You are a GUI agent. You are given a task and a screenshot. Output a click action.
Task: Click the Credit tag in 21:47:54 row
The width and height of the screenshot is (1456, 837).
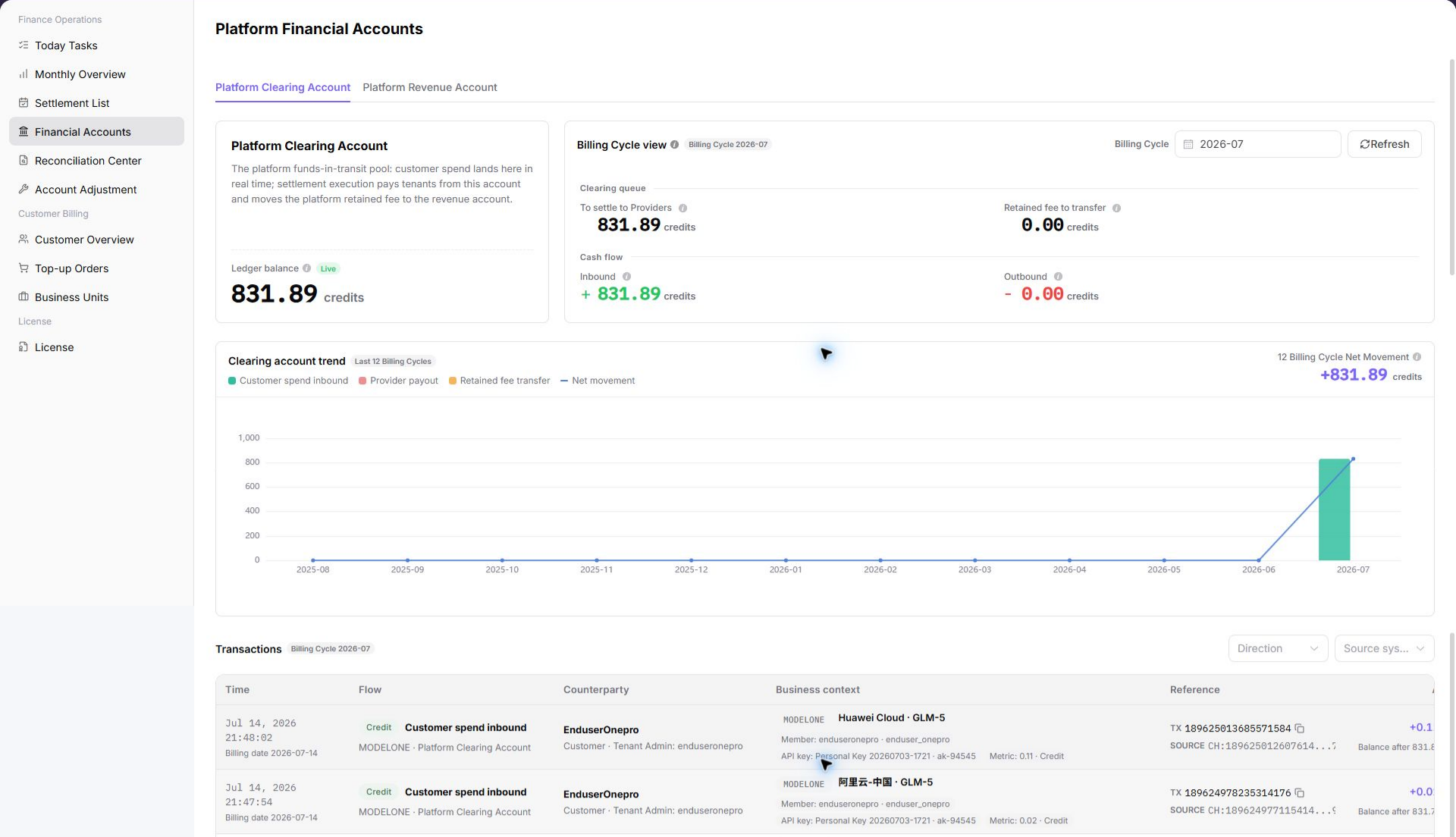pos(378,792)
